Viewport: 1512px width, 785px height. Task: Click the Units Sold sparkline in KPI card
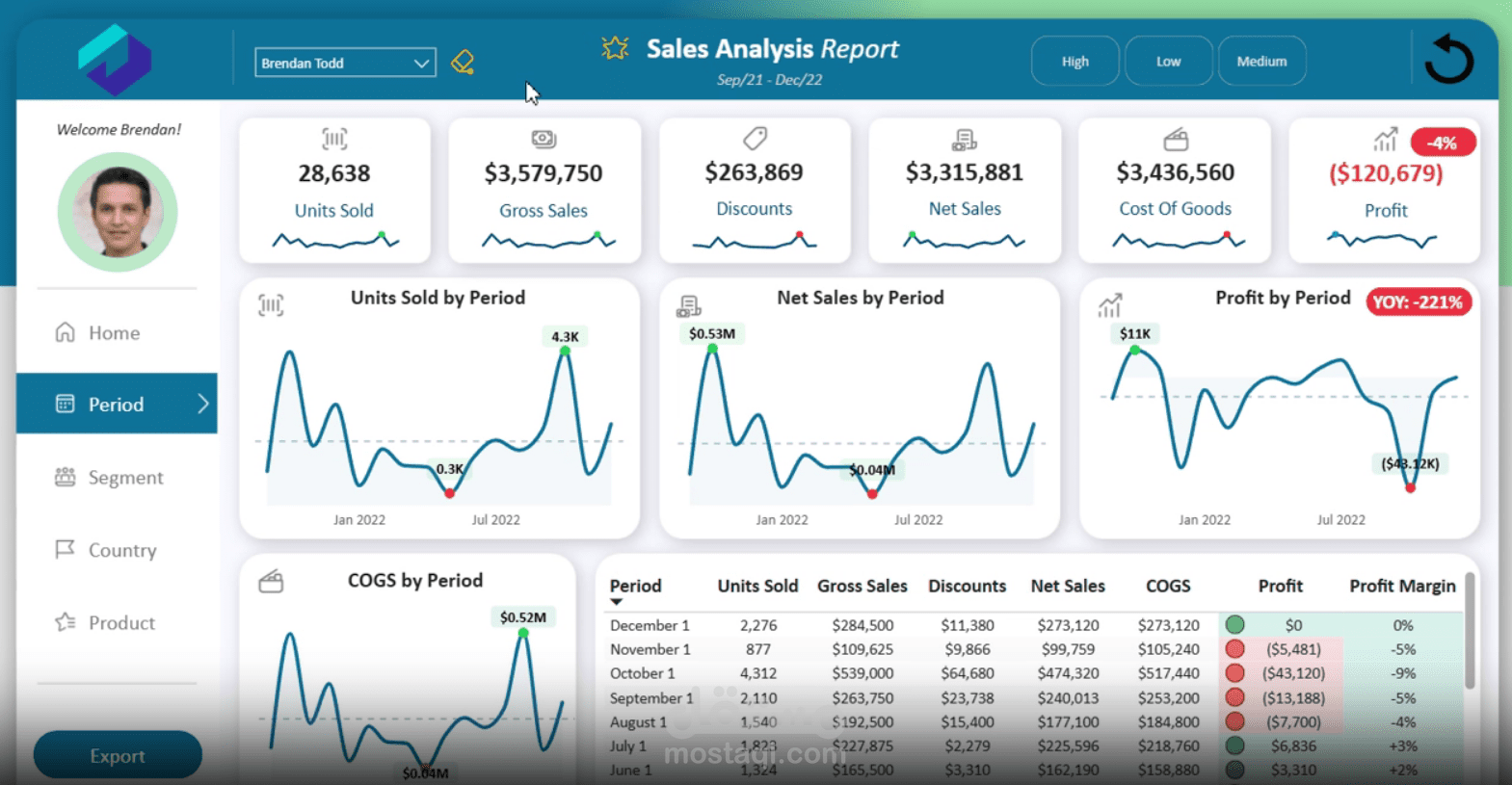coord(335,241)
